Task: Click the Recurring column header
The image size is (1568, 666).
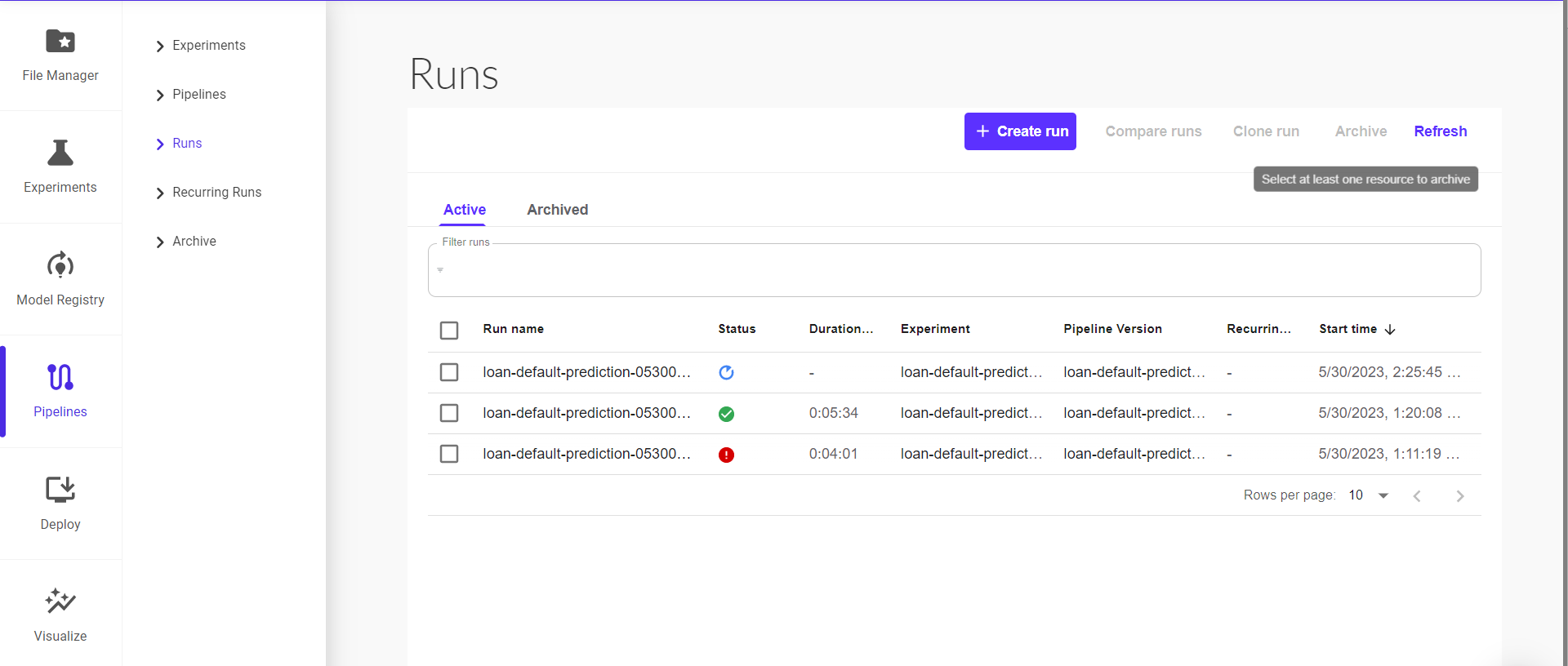Action: 1258,329
